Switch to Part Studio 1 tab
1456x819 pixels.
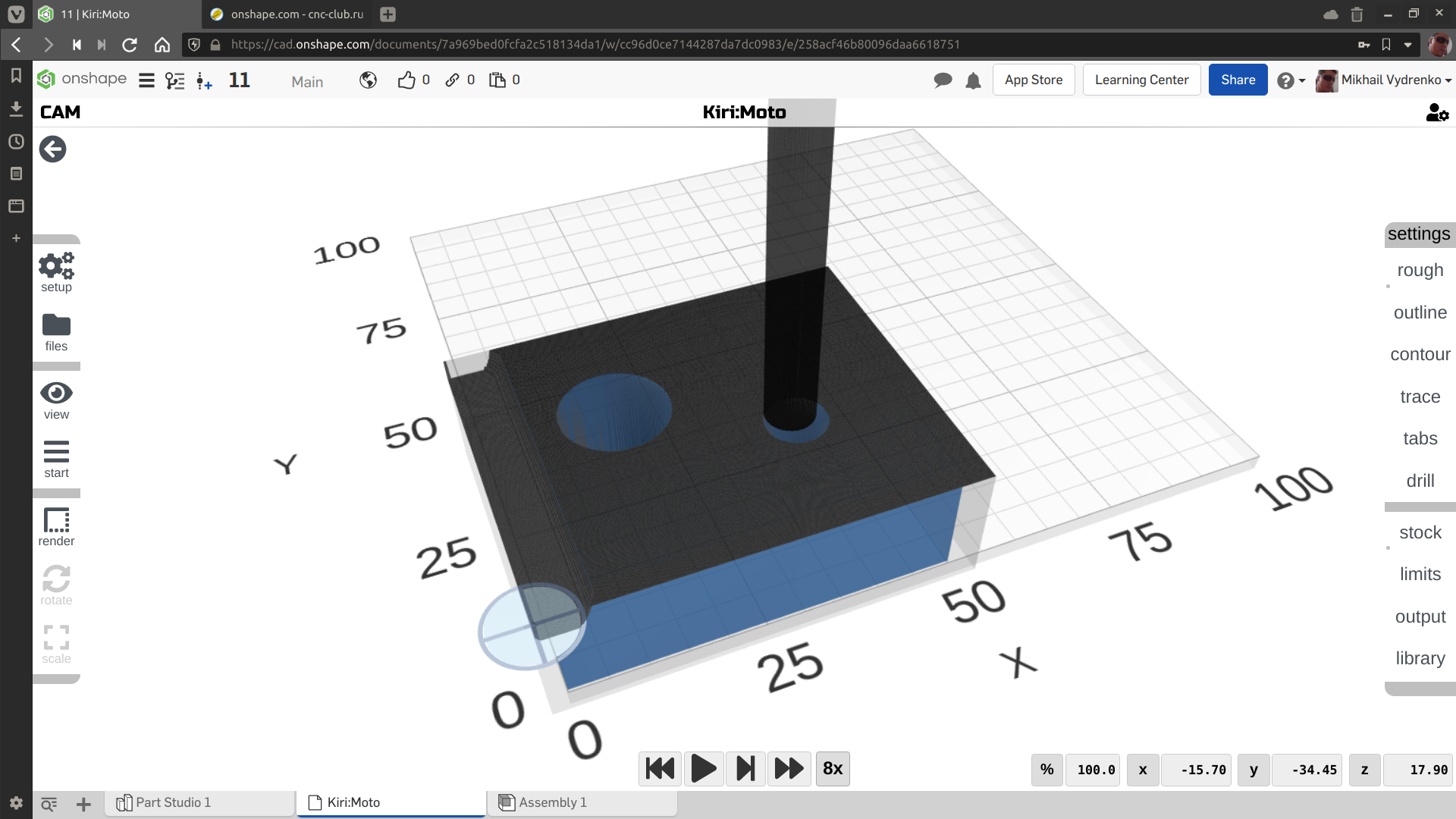click(173, 802)
